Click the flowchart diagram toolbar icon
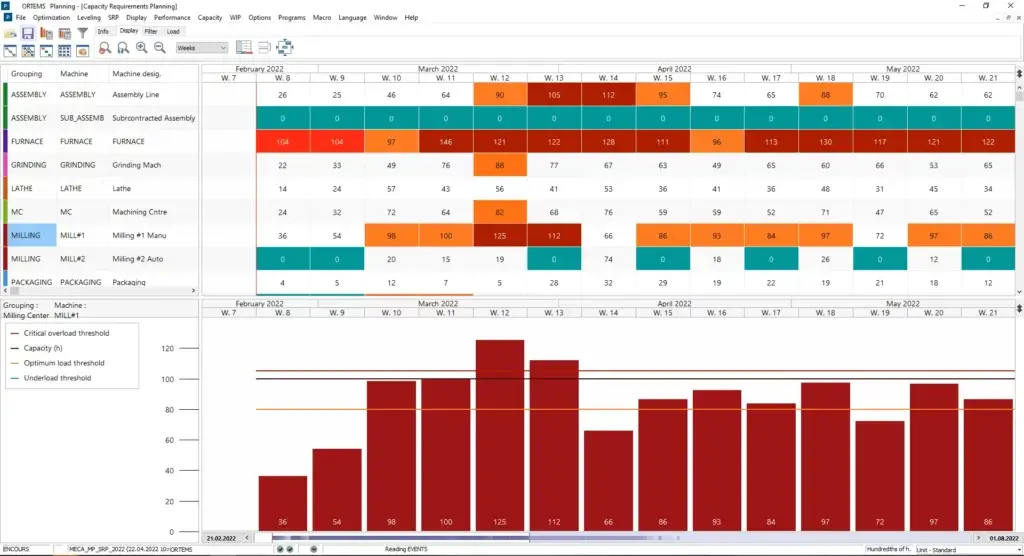Screen dimensions: 1024x556 click(284, 48)
